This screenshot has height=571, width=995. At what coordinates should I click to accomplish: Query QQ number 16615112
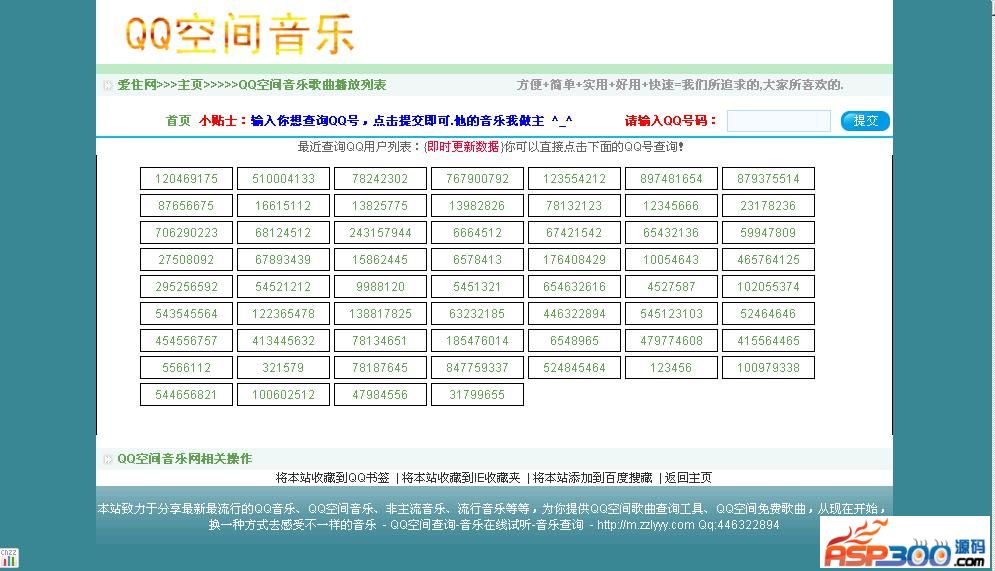(x=284, y=206)
